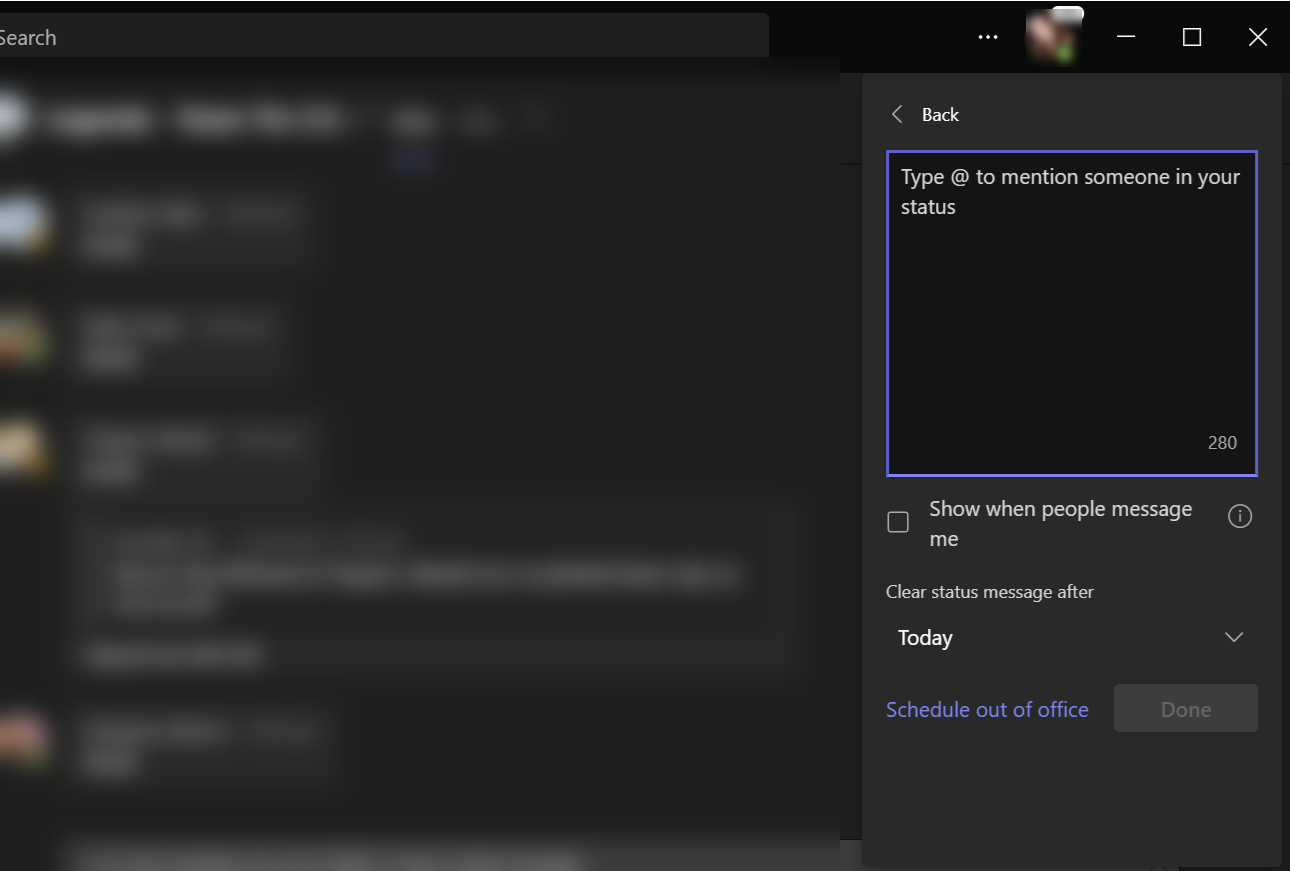View the info icon beside the message visibility option
Image resolution: width=1290 pixels, height=871 pixels.
click(1240, 516)
